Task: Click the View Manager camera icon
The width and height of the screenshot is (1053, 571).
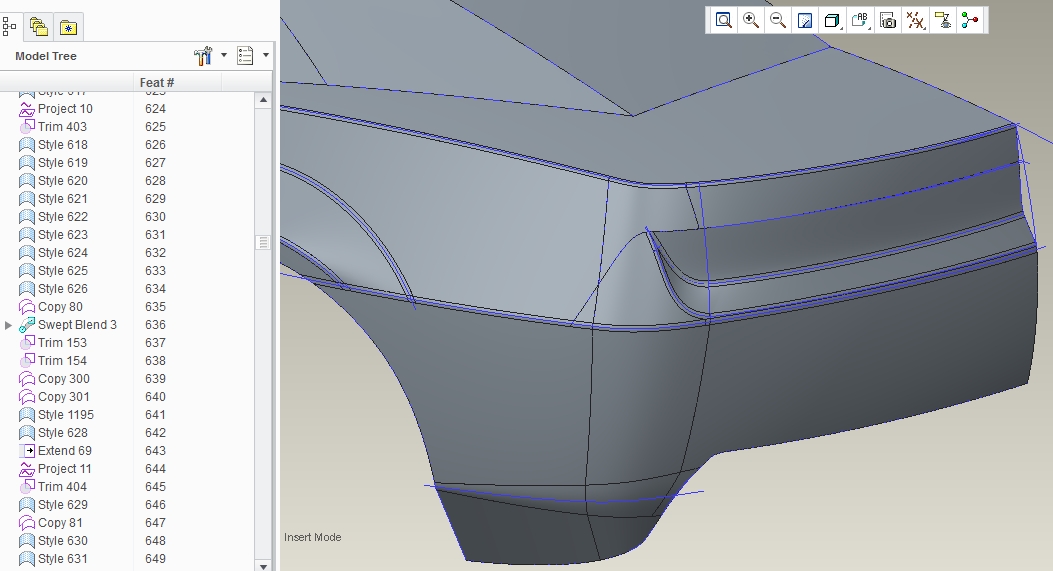Action: point(888,20)
